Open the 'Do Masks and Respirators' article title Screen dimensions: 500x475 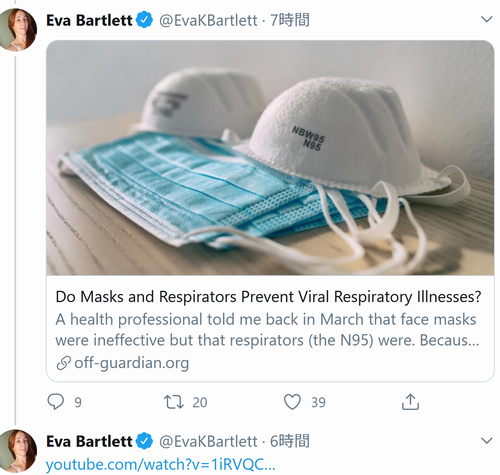(268, 297)
